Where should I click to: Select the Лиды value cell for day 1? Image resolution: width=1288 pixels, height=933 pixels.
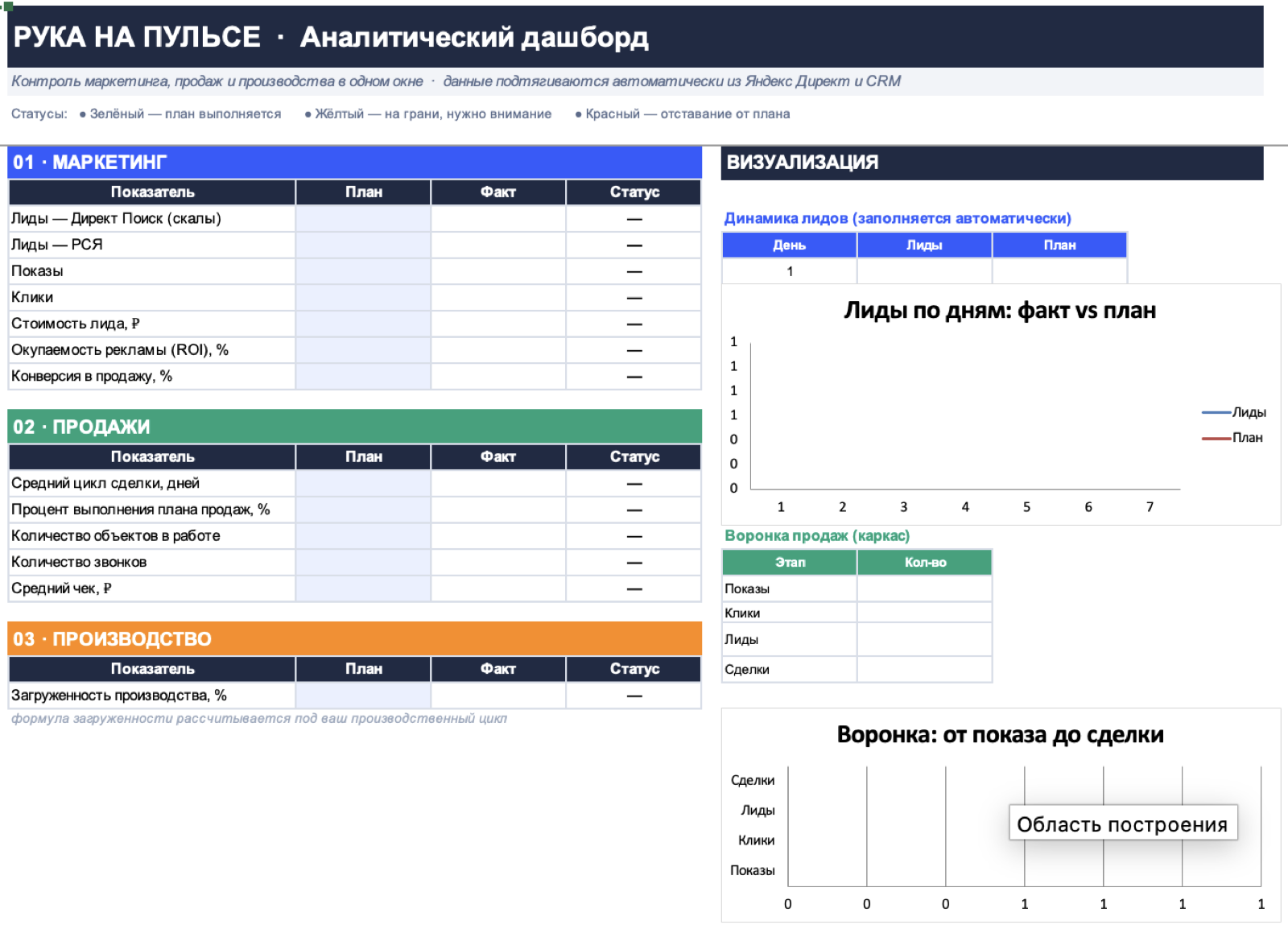tap(924, 271)
